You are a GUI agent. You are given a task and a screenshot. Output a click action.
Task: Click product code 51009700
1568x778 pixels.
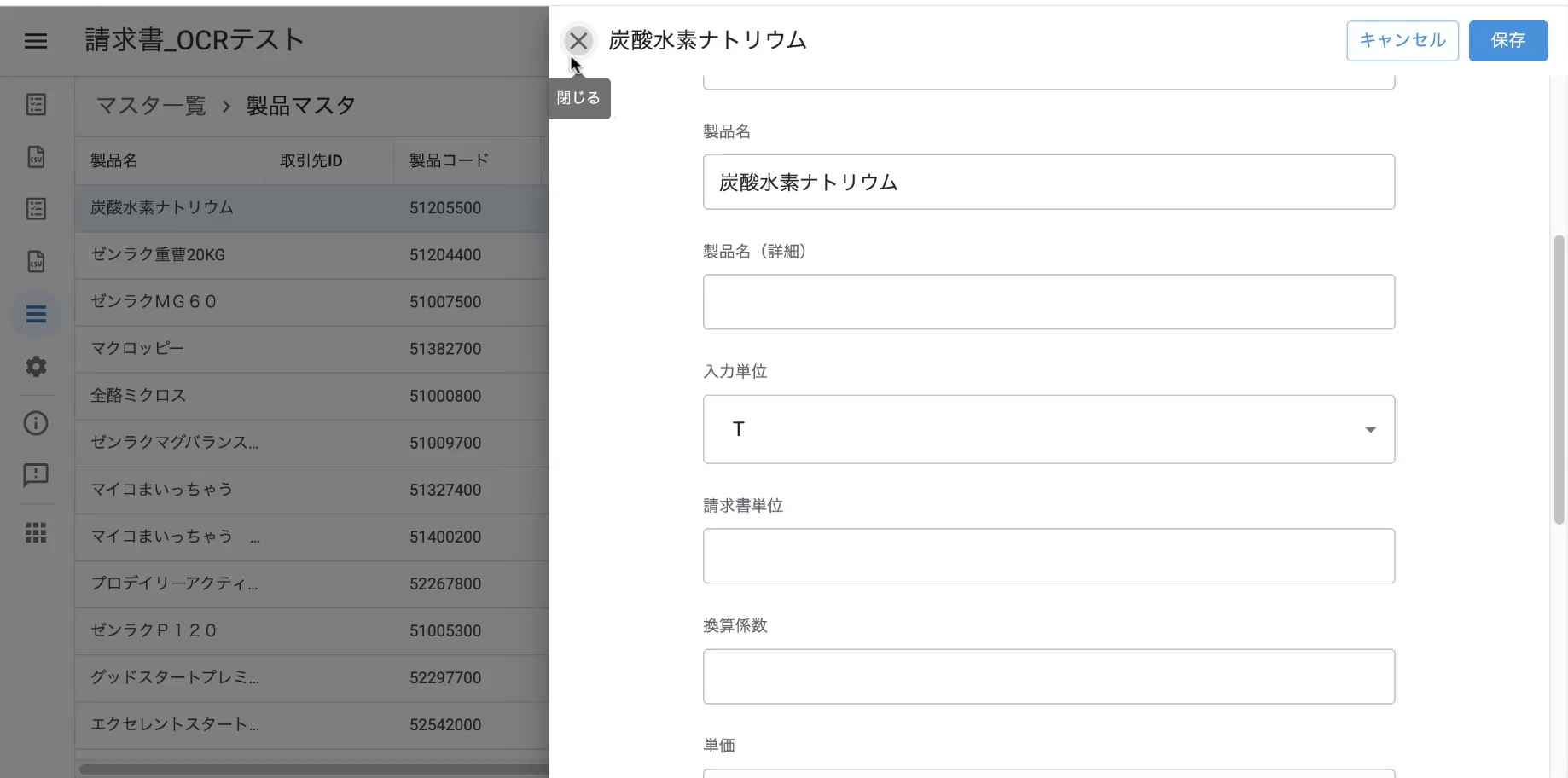click(x=445, y=443)
